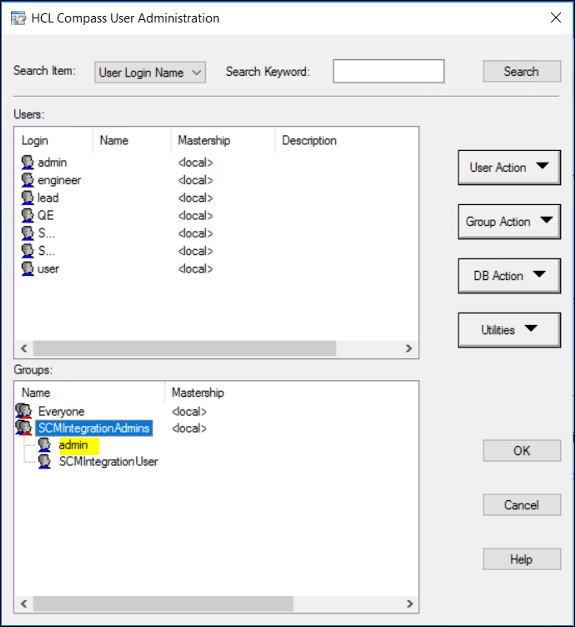Click the Search button
The image size is (575, 627).
coord(521,72)
